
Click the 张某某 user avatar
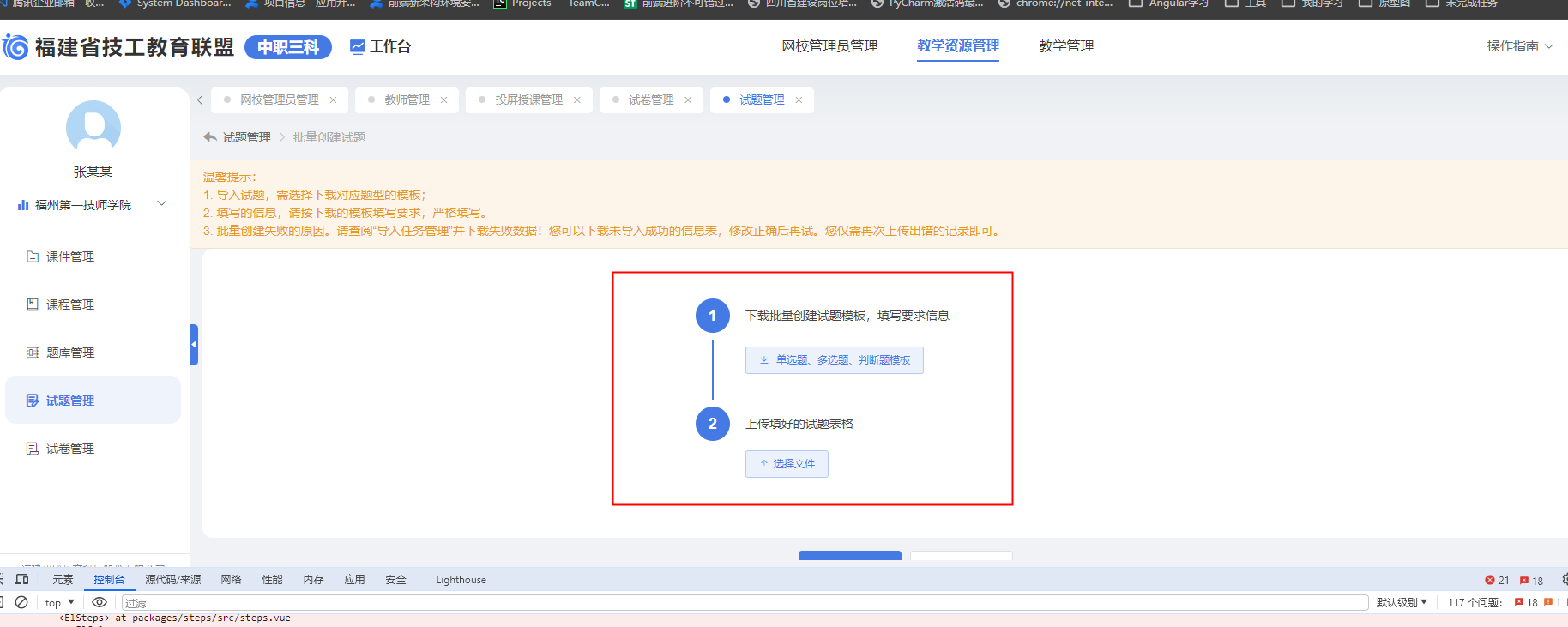pyautogui.click(x=93, y=128)
